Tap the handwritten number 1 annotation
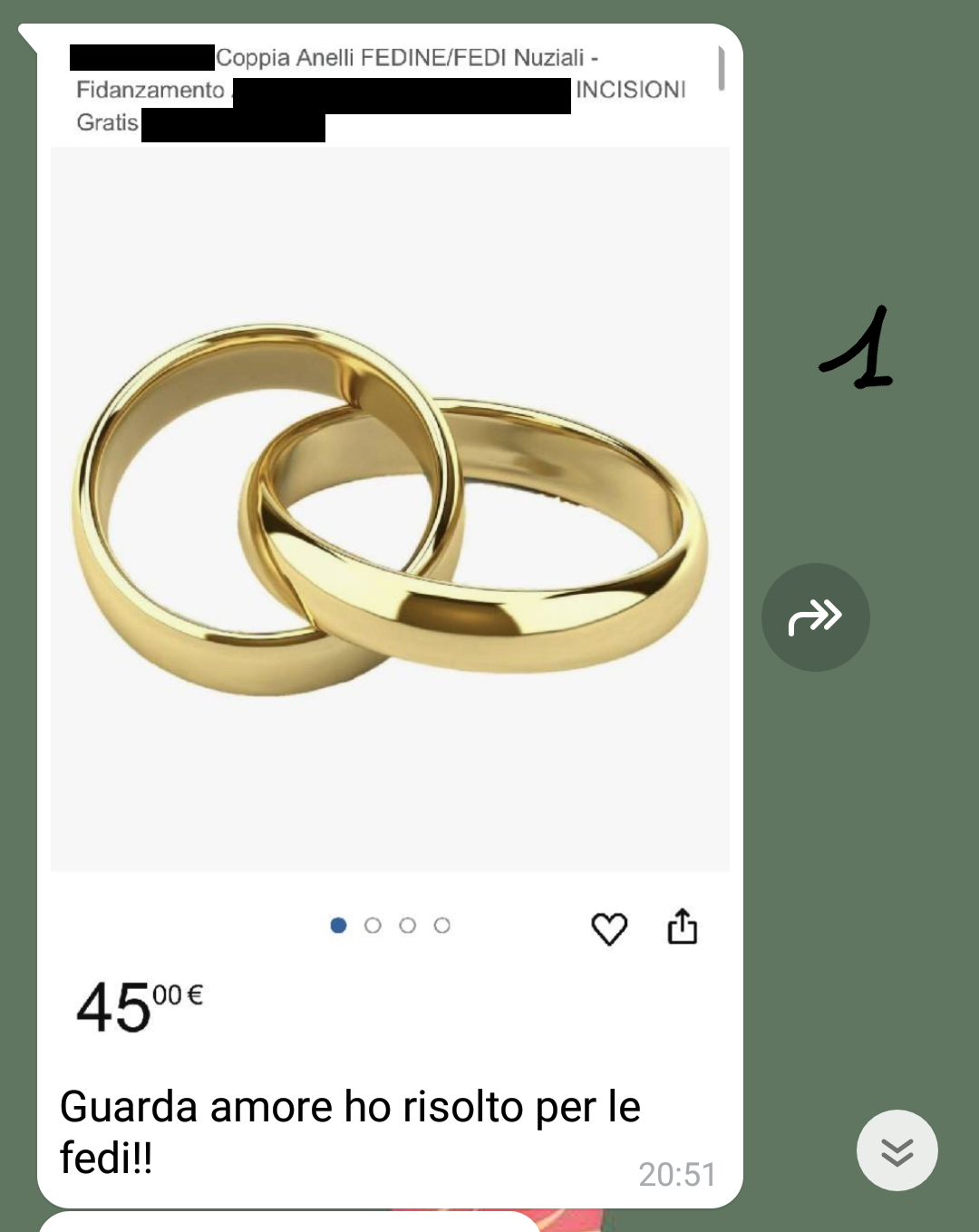 pos(858,348)
